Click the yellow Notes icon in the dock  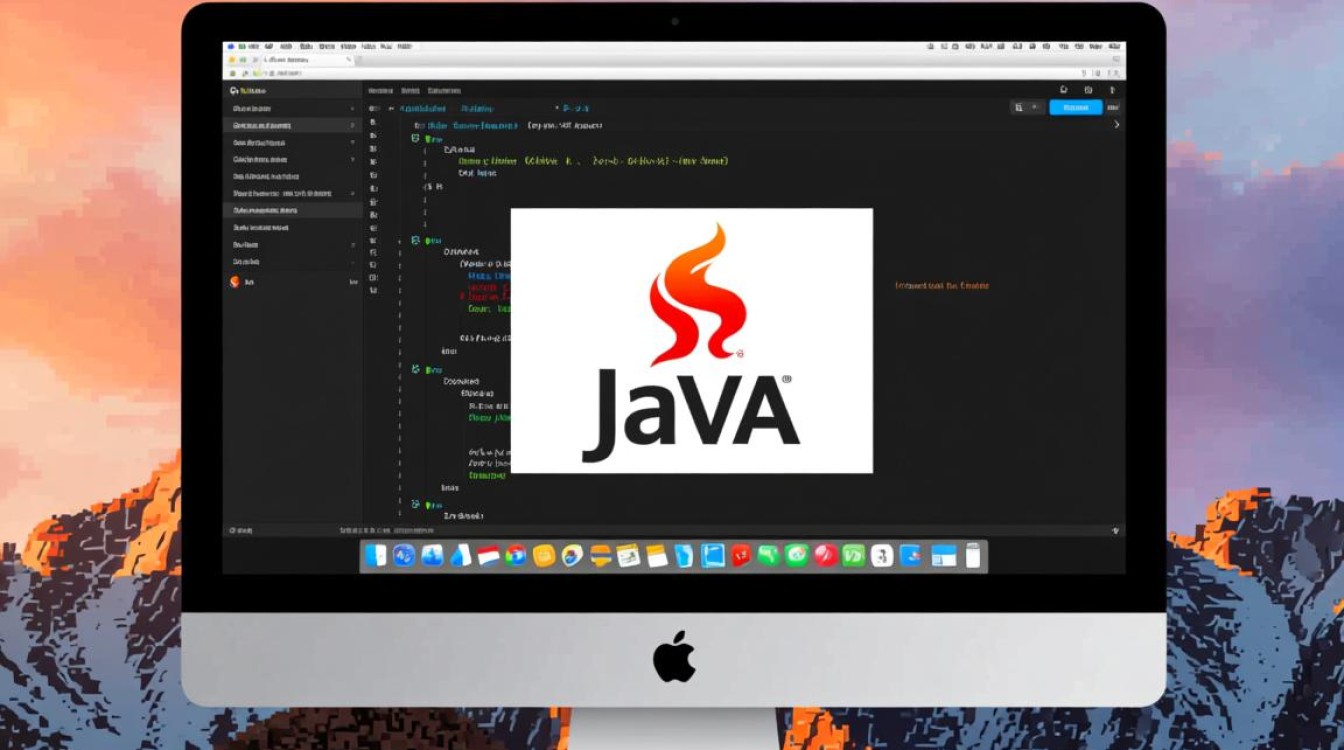(x=656, y=556)
